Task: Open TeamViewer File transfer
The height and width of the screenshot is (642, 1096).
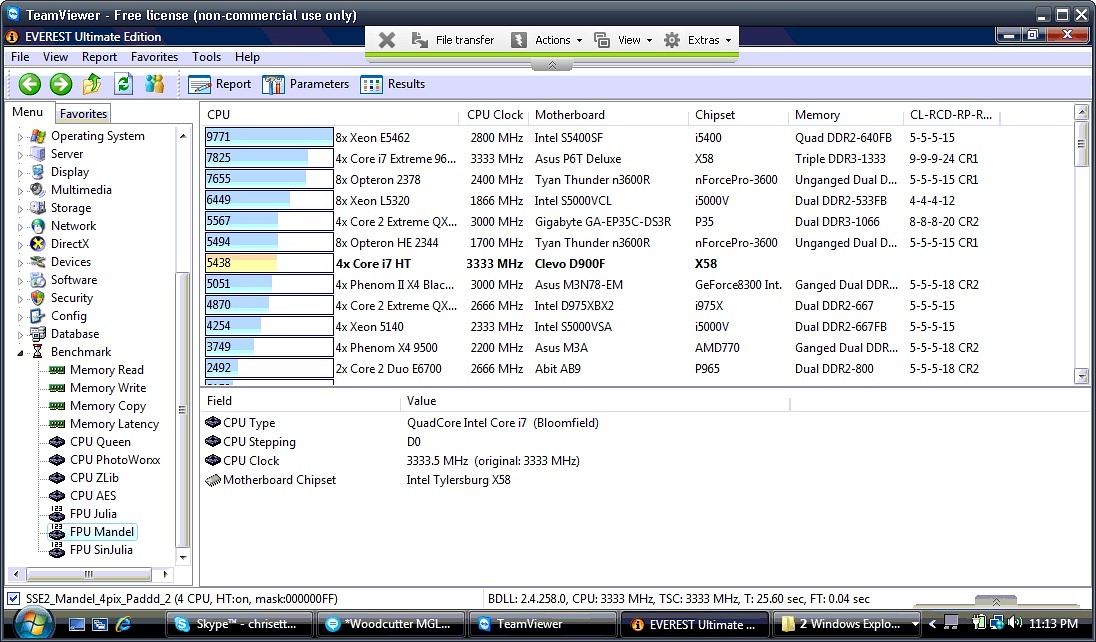Action: tap(453, 41)
